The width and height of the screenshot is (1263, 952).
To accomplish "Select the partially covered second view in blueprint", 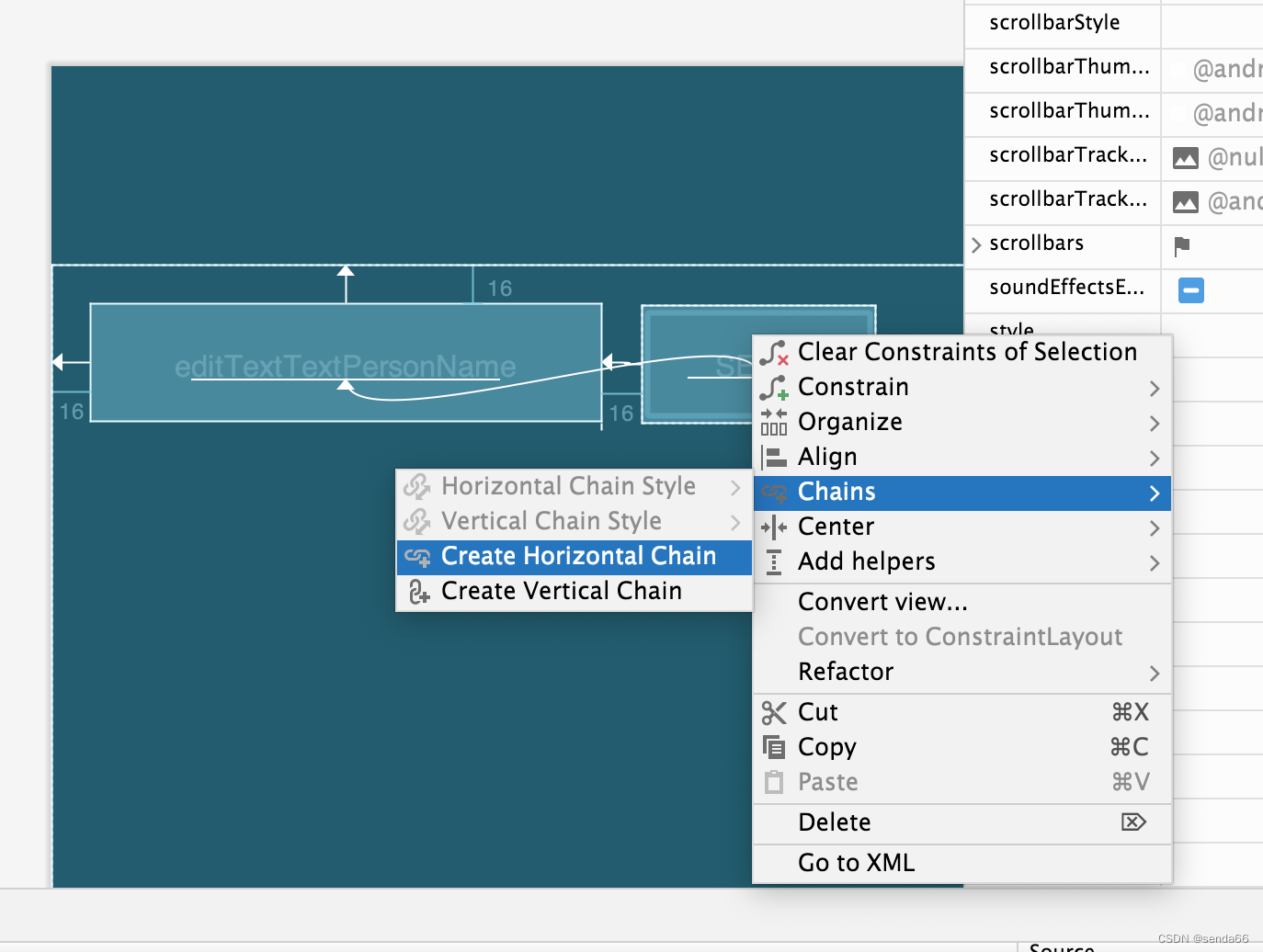I will pyautogui.click(x=699, y=364).
